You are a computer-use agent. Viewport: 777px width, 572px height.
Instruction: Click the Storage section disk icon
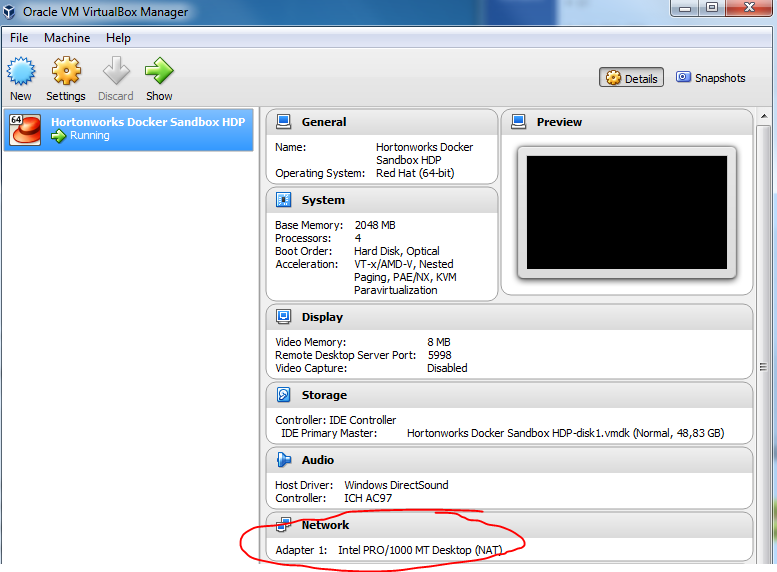pyautogui.click(x=283, y=395)
